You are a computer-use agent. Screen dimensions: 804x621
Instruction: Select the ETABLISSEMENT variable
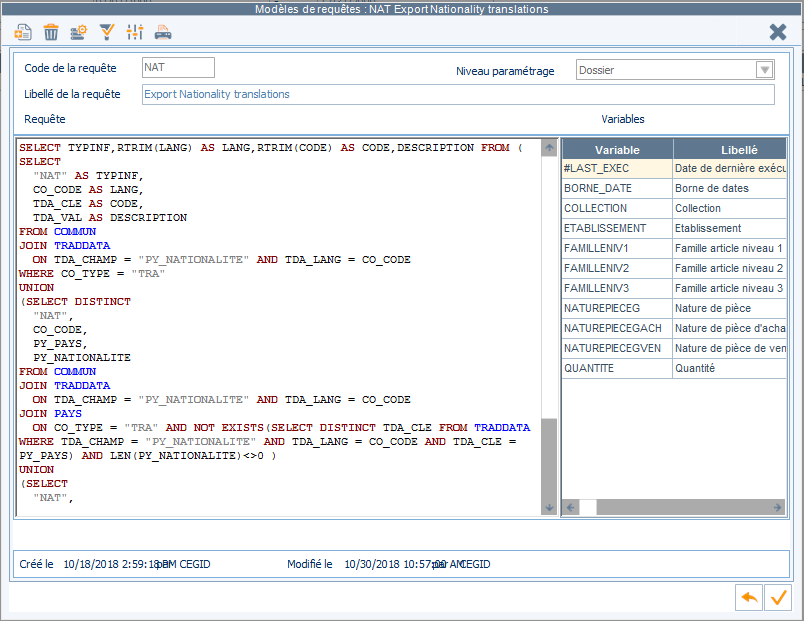tap(617, 229)
